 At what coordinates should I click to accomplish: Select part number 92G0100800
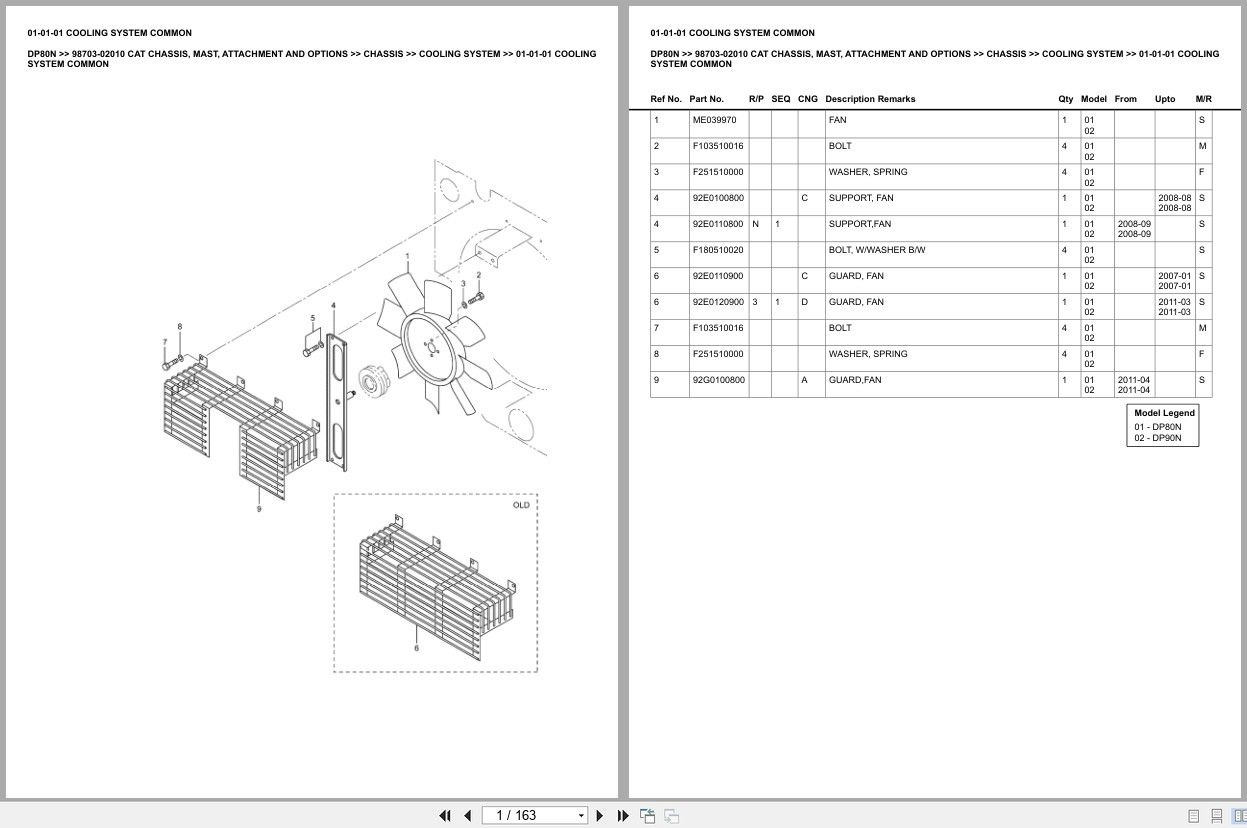(x=718, y=380)
